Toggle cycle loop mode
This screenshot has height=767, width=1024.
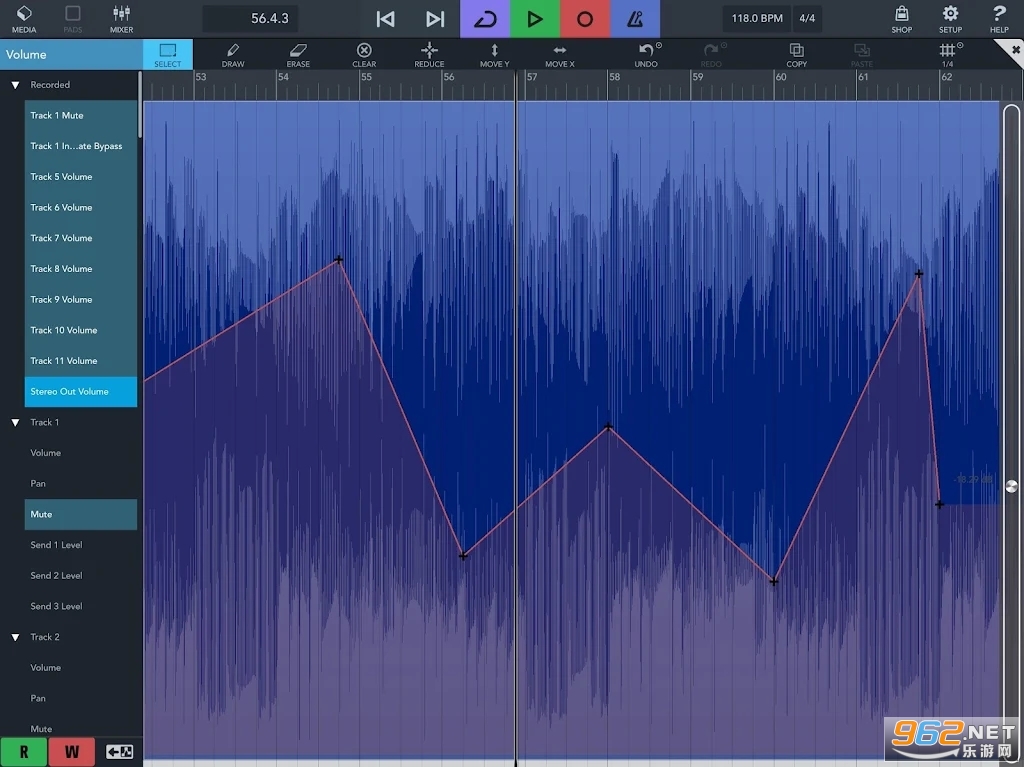[x=485, y=19]
